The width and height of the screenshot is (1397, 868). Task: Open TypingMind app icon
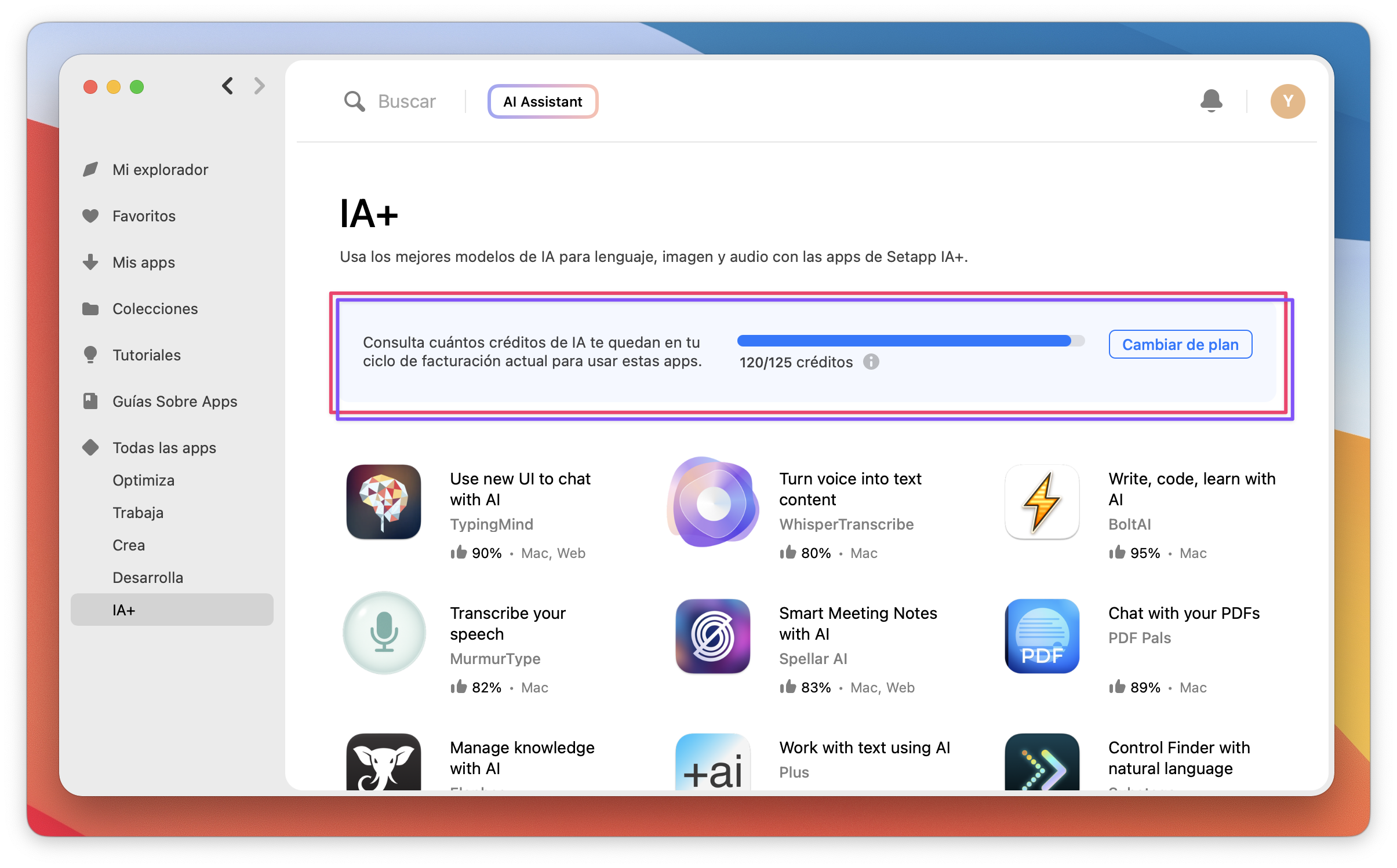pyautogui.click(x=384, y=502)
